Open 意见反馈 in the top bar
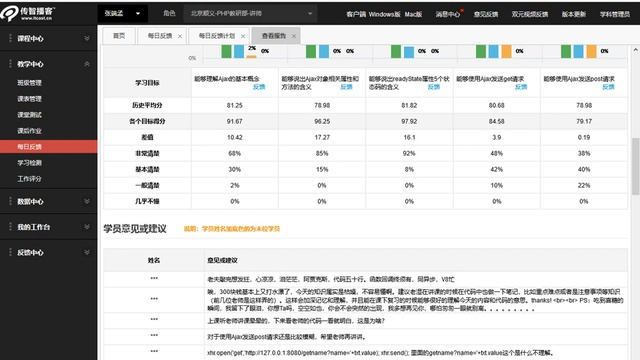 click(486, 14)
